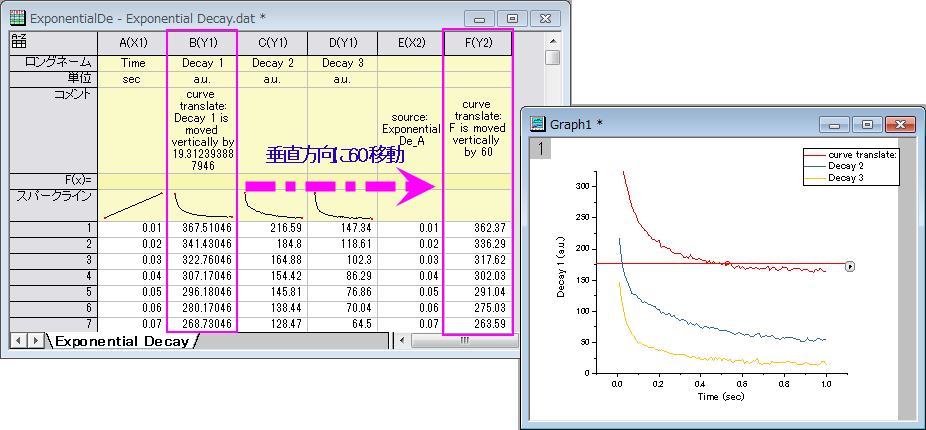Select column header C(Y1)
This screenshot has height=430, width=926.
click(x=272, y=43)
